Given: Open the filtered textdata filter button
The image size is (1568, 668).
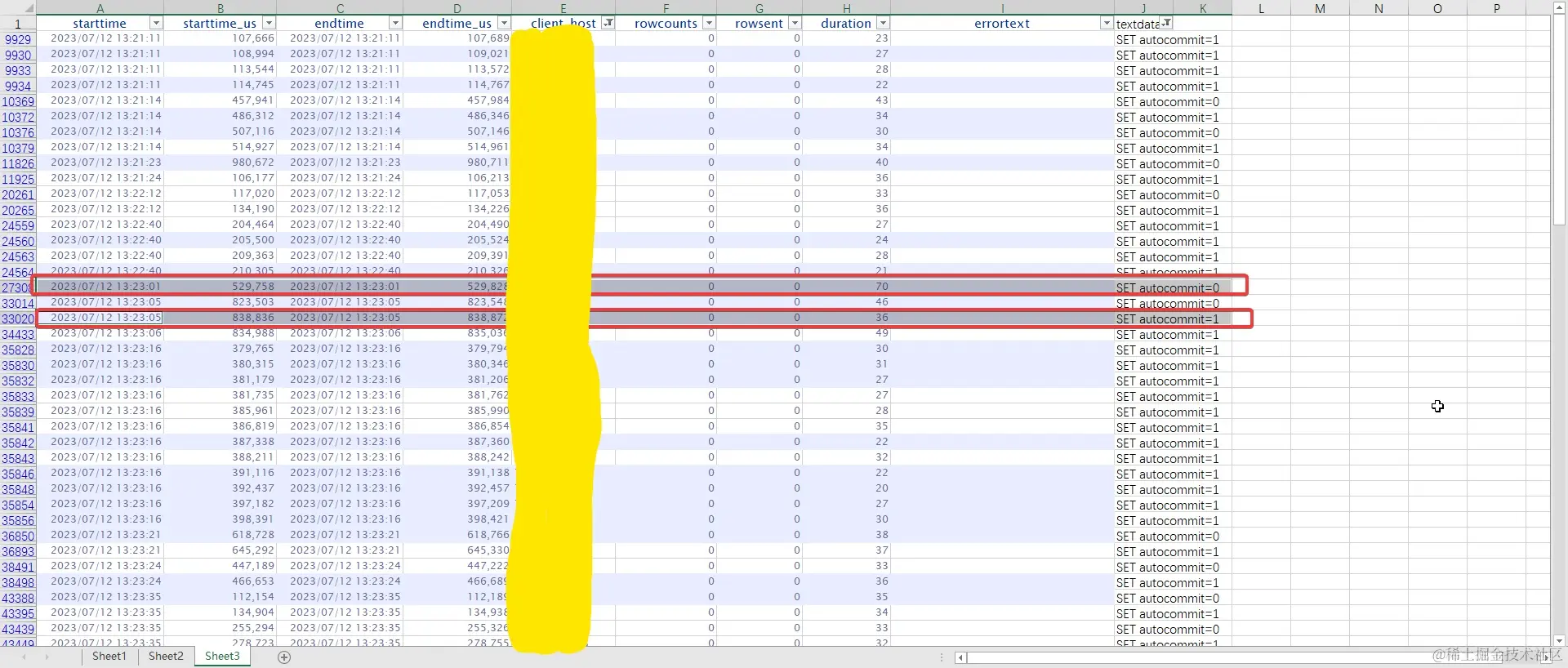Looking at the screenshot, I should coord(1167,23).
